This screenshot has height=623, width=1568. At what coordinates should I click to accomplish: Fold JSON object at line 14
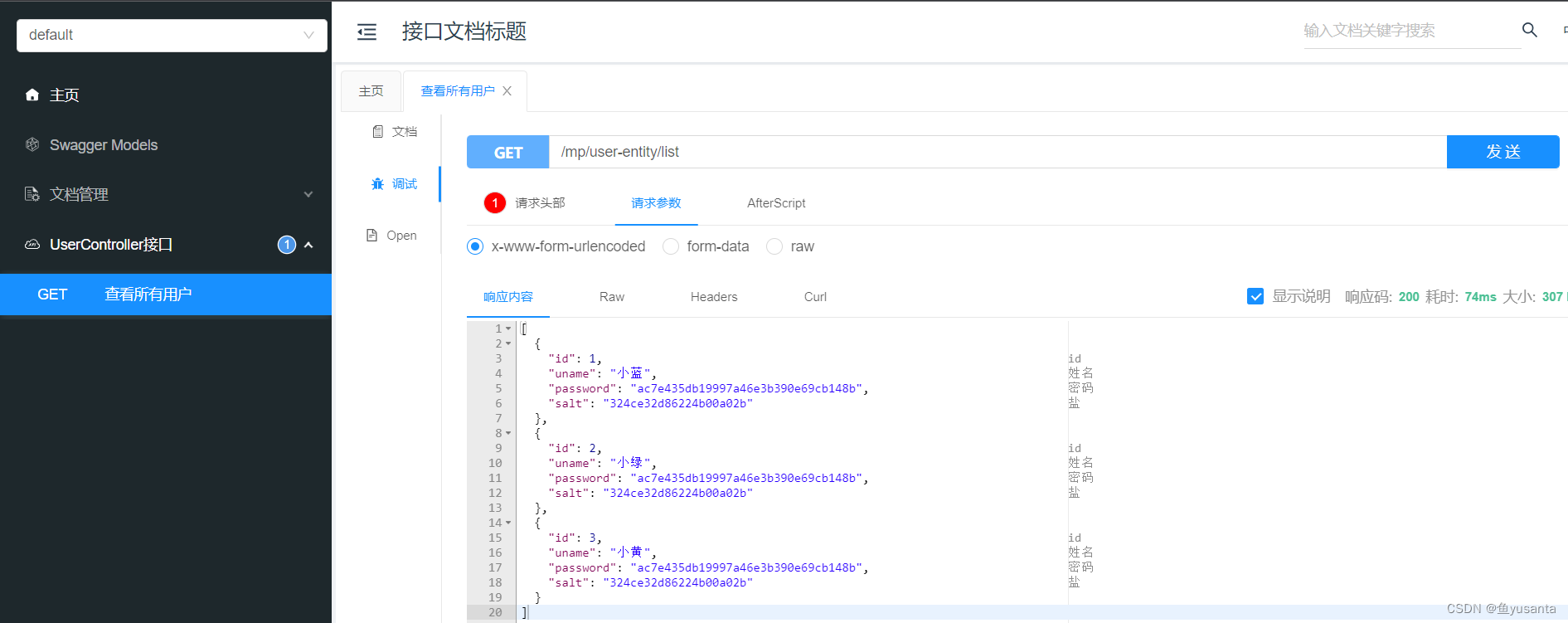pyautogui.click(x=508, y=523)
